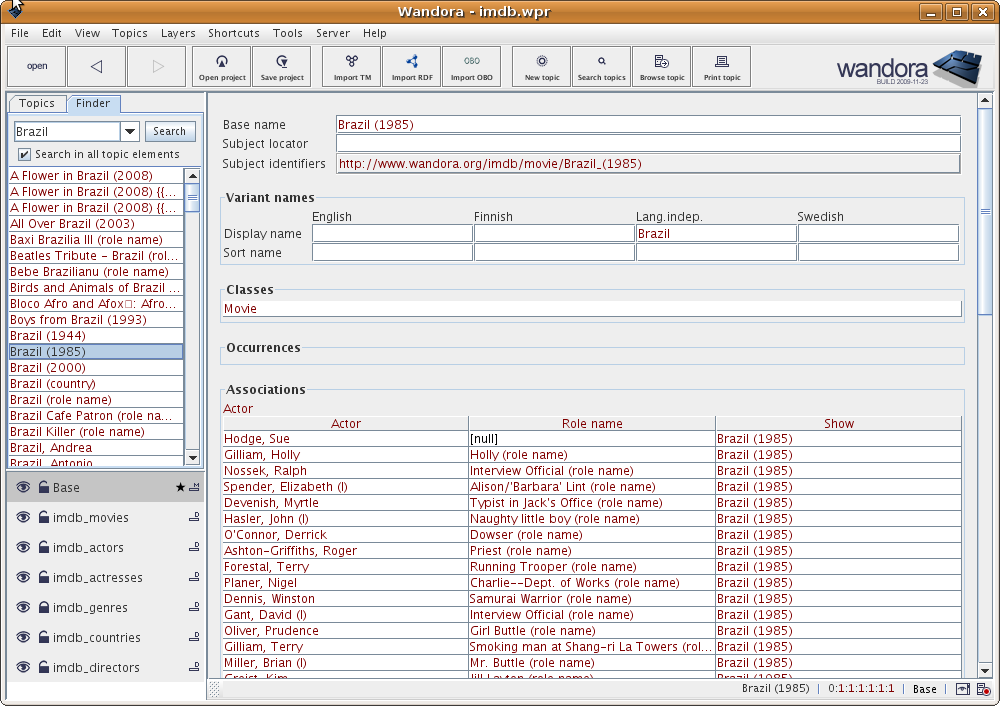Open the Shortcuts menu
The image size is (1000, 706).
click(233, 33)
